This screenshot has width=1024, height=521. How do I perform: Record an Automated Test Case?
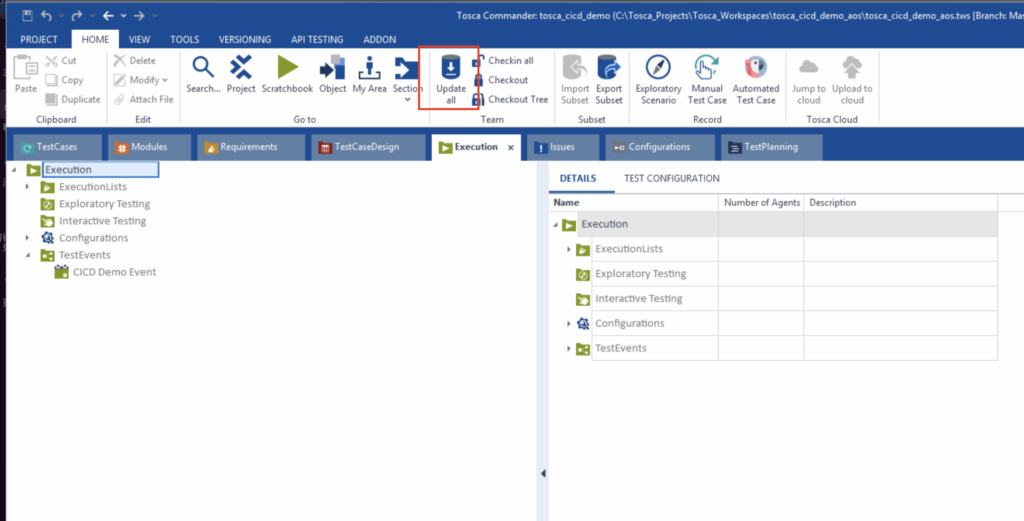756,79
